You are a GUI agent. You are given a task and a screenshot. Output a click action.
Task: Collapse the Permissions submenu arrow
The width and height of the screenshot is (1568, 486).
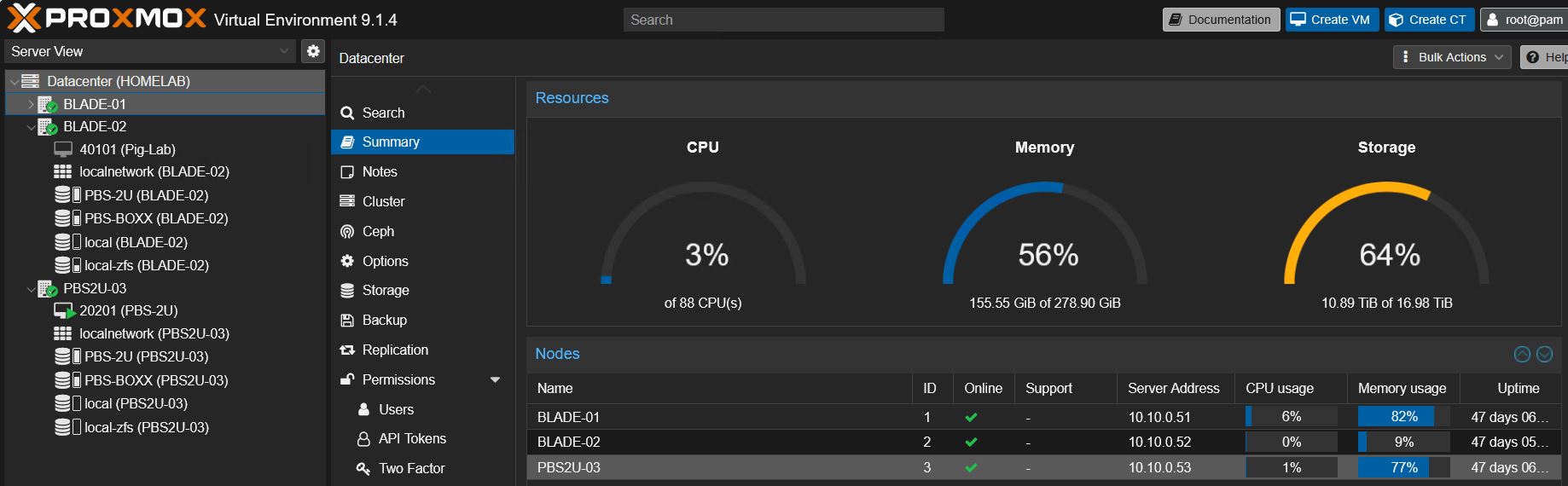coord(495,379)
